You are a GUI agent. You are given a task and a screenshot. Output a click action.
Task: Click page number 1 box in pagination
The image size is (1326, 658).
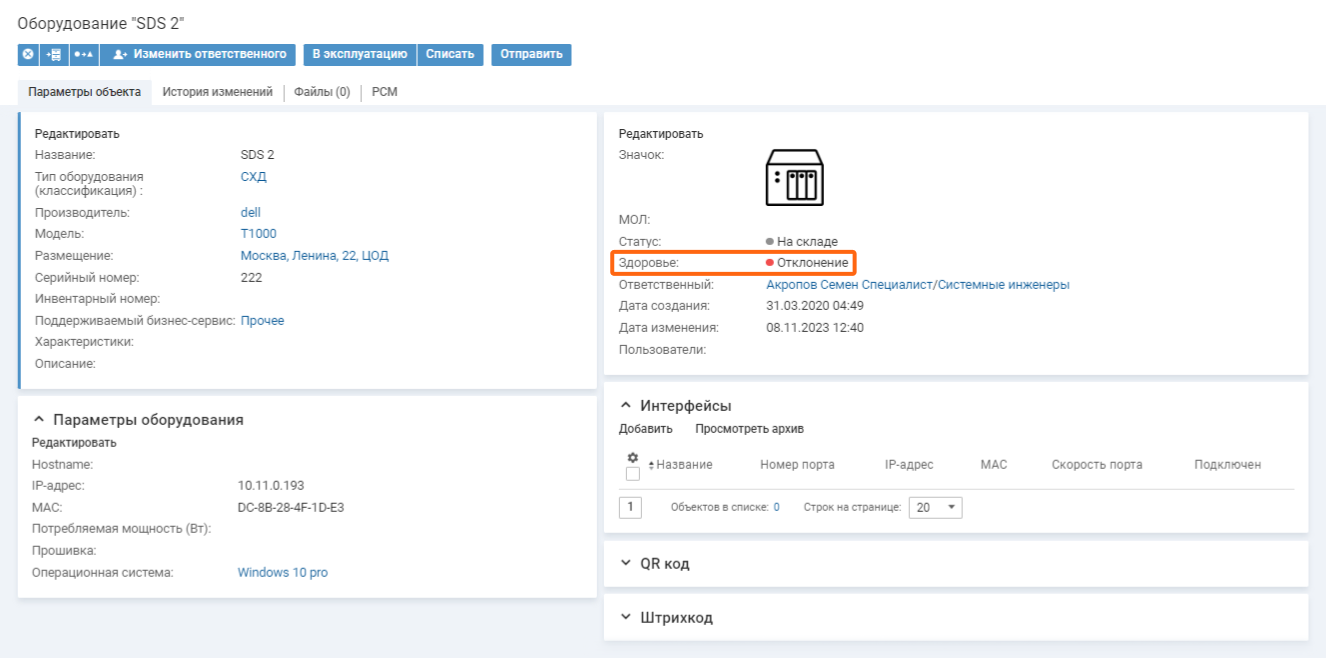[630, 507]
